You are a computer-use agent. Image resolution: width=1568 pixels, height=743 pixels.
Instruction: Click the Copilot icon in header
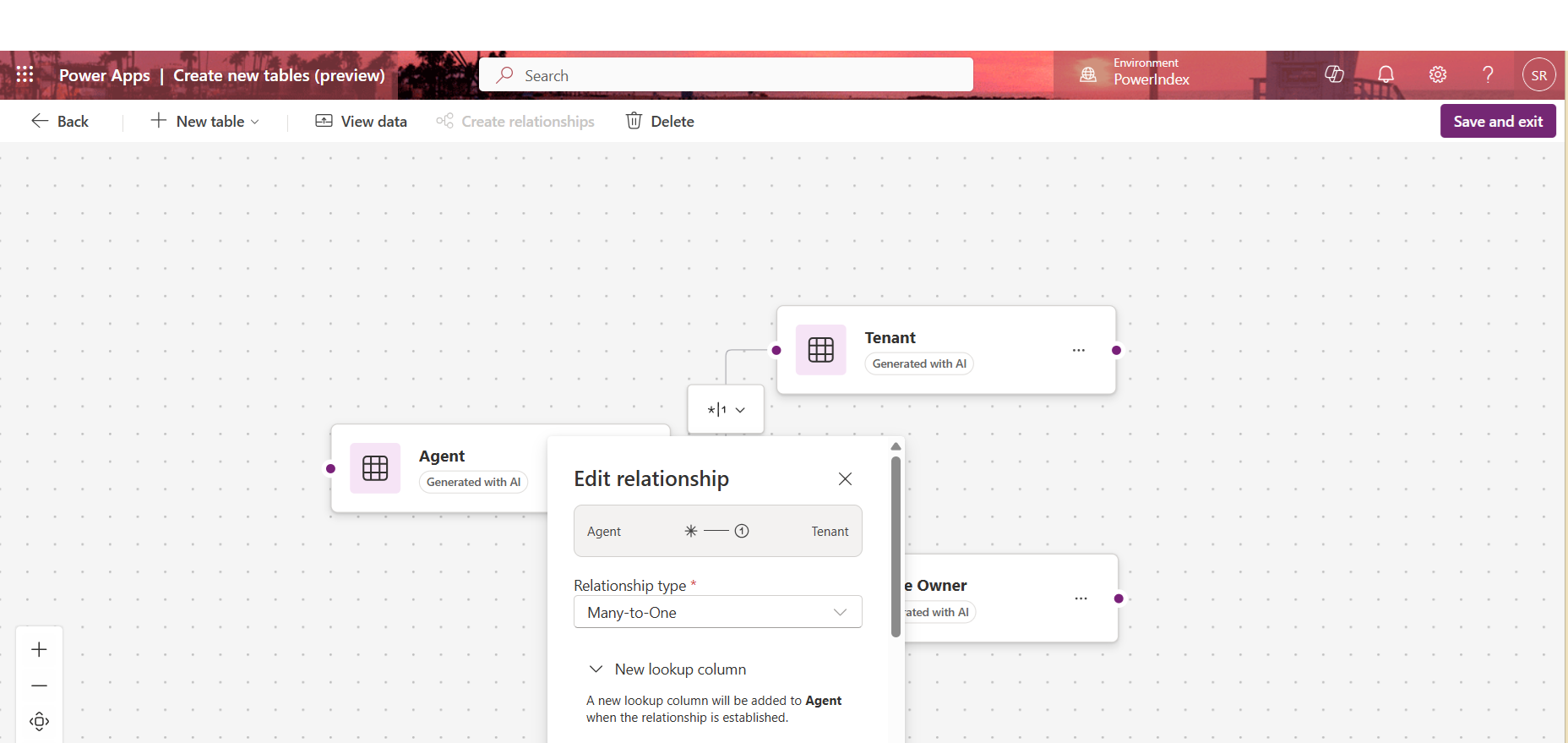click(1334, 74)
